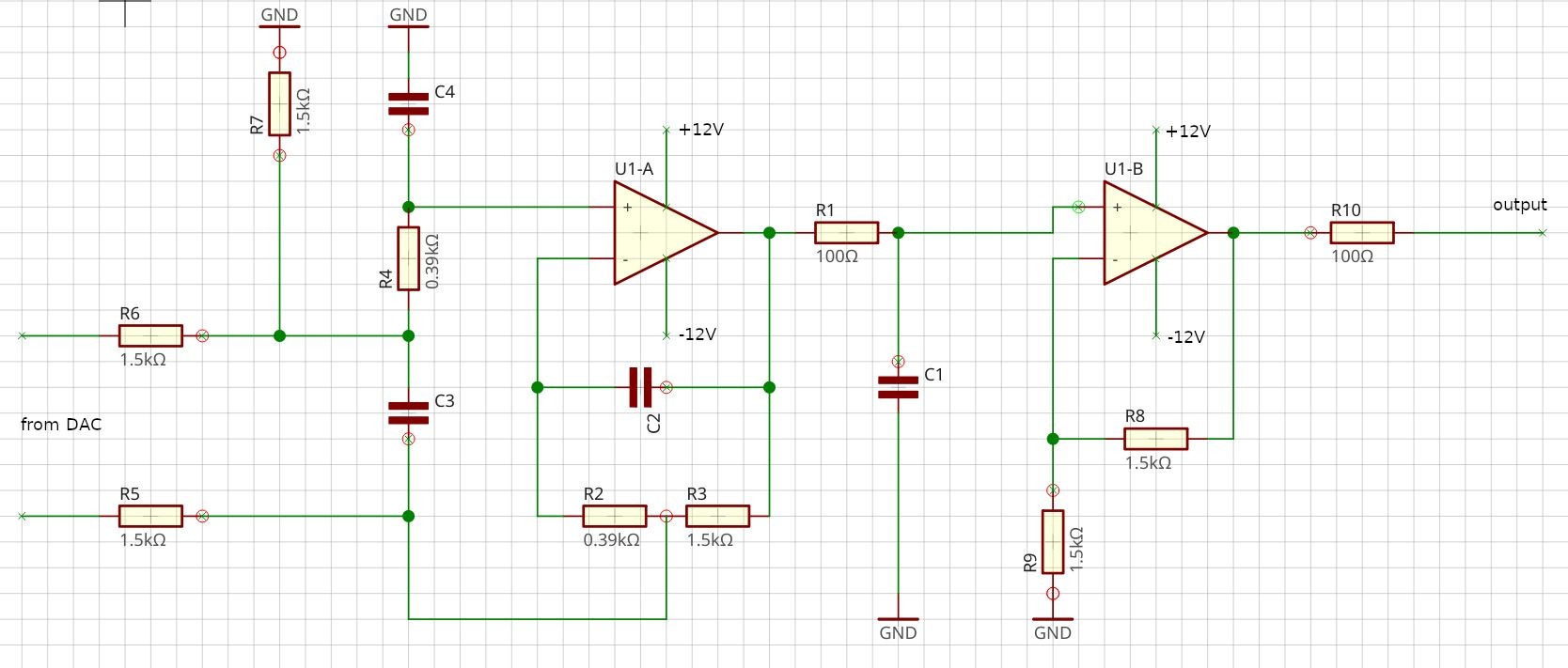Click junction dot where R5 meets C3
This screenshot has height=668, width=1568.
pyautogui.click(x=408, y=516)
